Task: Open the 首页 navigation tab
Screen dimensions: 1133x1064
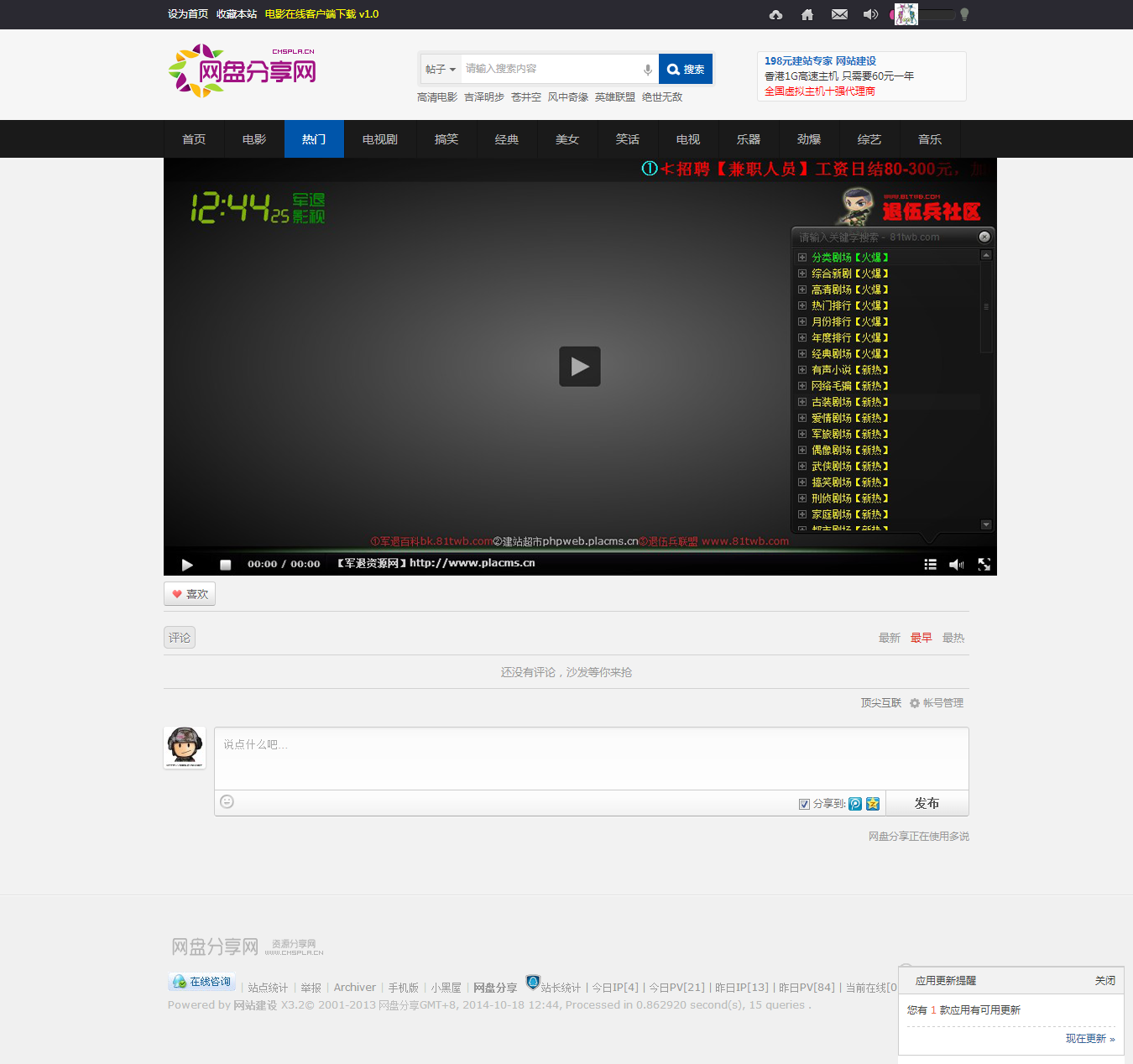Action: point(194,139)
